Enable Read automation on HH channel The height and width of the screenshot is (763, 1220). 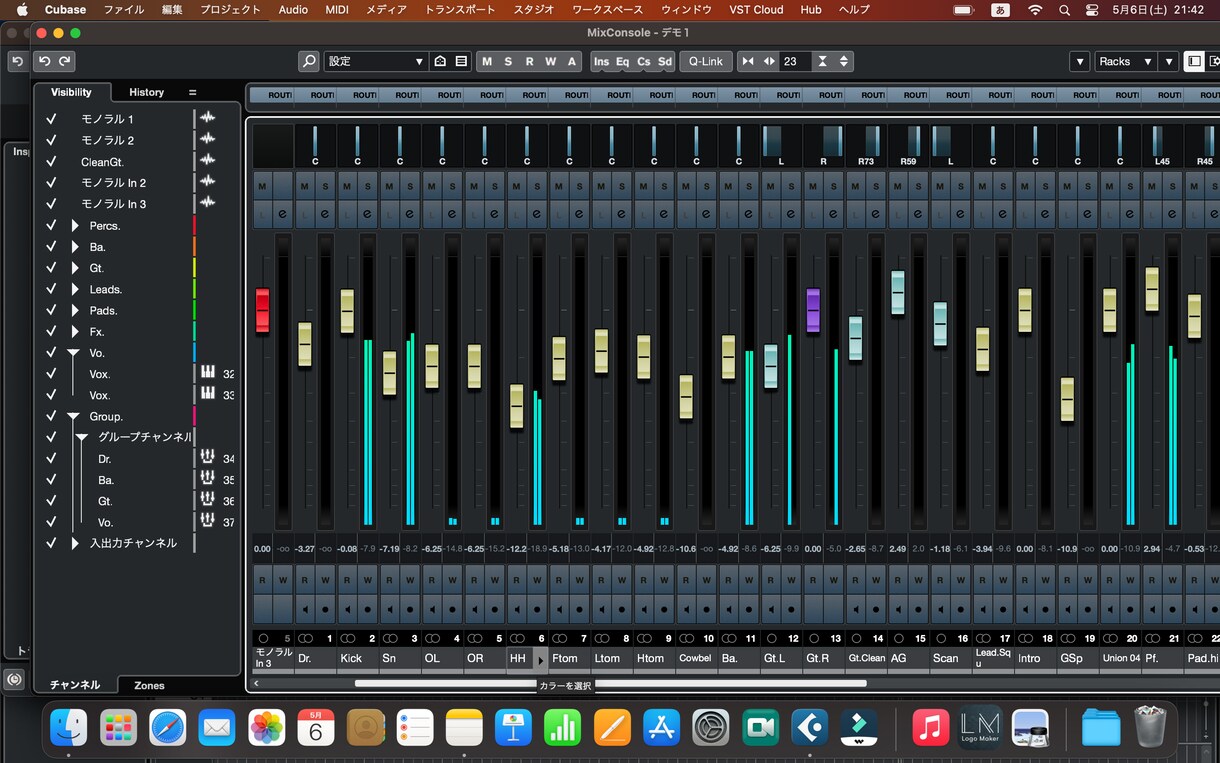point(516,579)
